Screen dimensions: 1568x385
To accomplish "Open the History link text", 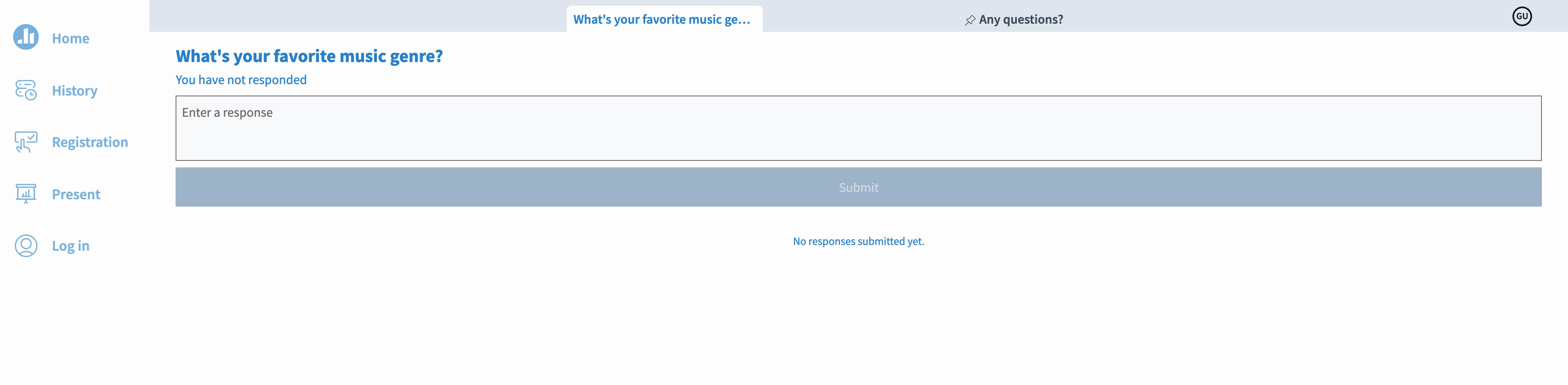I will (75, 91).
